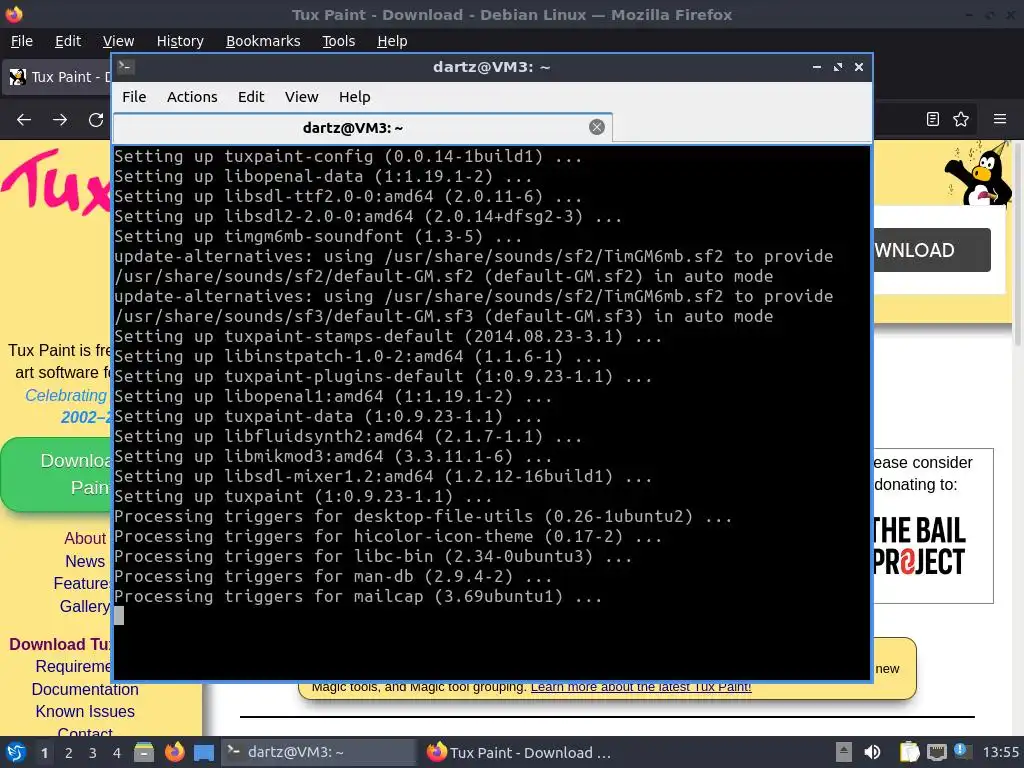Viewport: 1024px width, 768px height.
Task: Reload the Tux Paint page
Action: click(x=96, y=120)
